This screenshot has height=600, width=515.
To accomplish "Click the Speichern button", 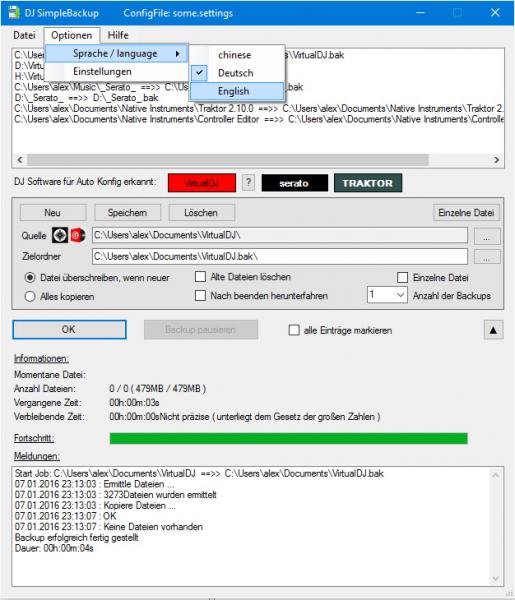I will click(x=127, y=213).
